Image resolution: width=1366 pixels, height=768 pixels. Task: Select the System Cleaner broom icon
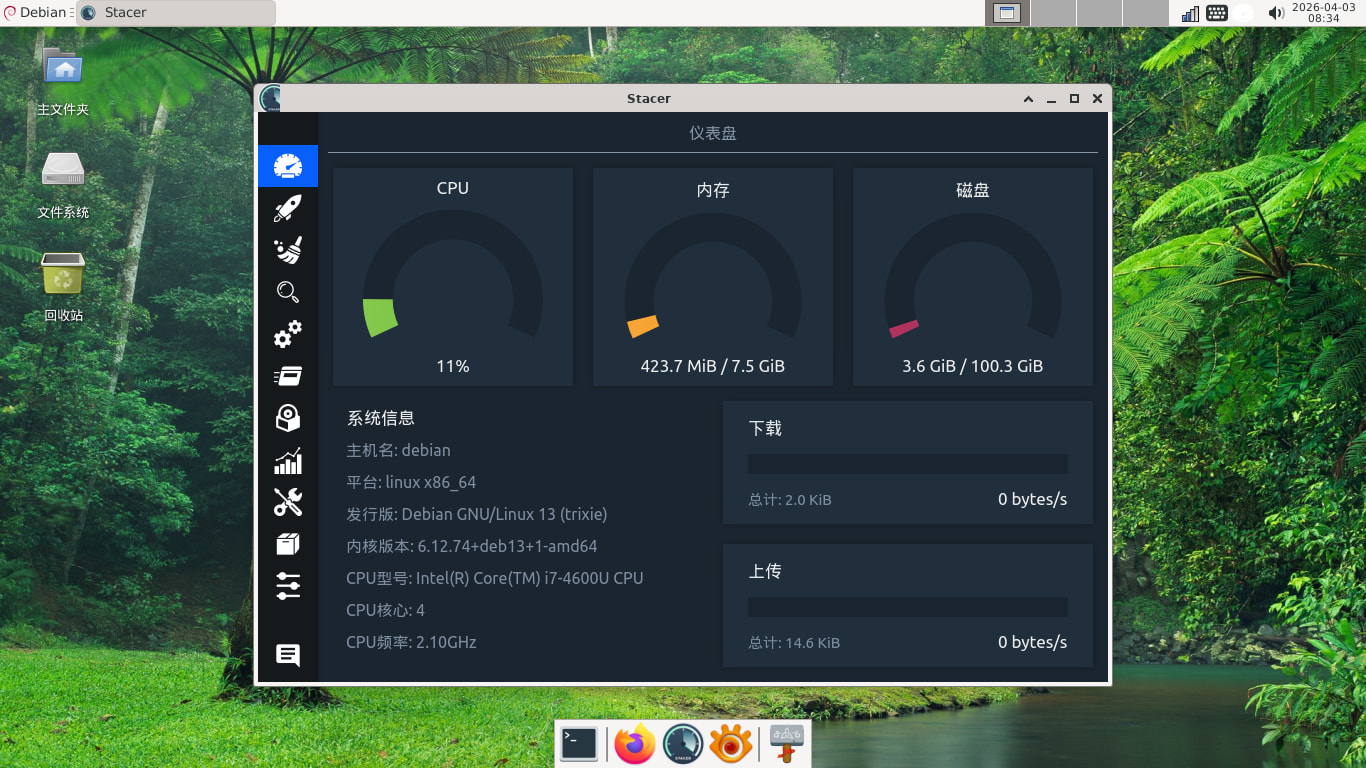(x=288, y=250)
